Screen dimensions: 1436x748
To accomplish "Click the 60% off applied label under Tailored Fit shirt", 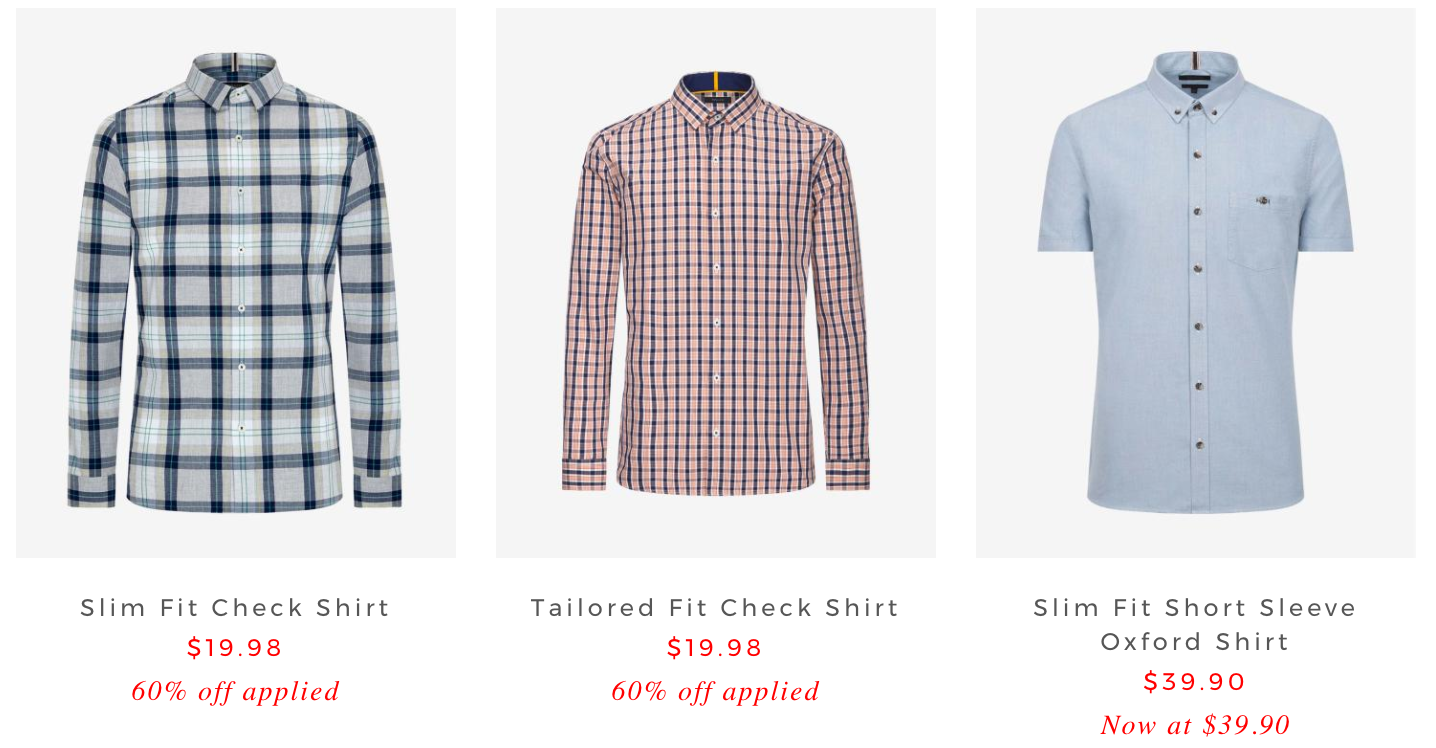I will (x=716, y=691).
